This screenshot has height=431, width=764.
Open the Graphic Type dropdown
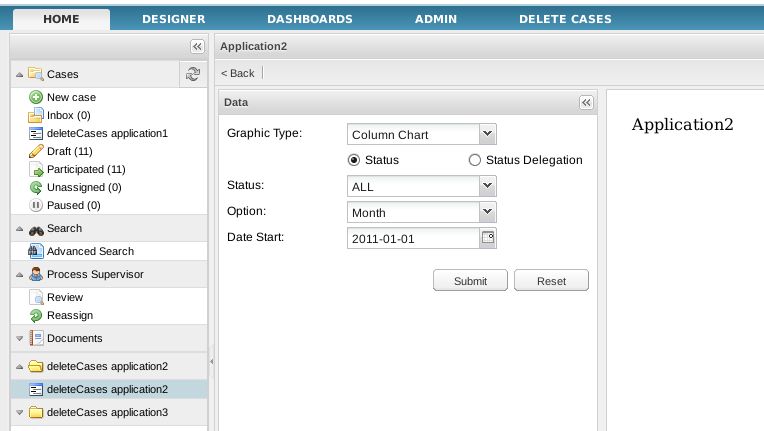pyautogui.click(x=487, y=134)
